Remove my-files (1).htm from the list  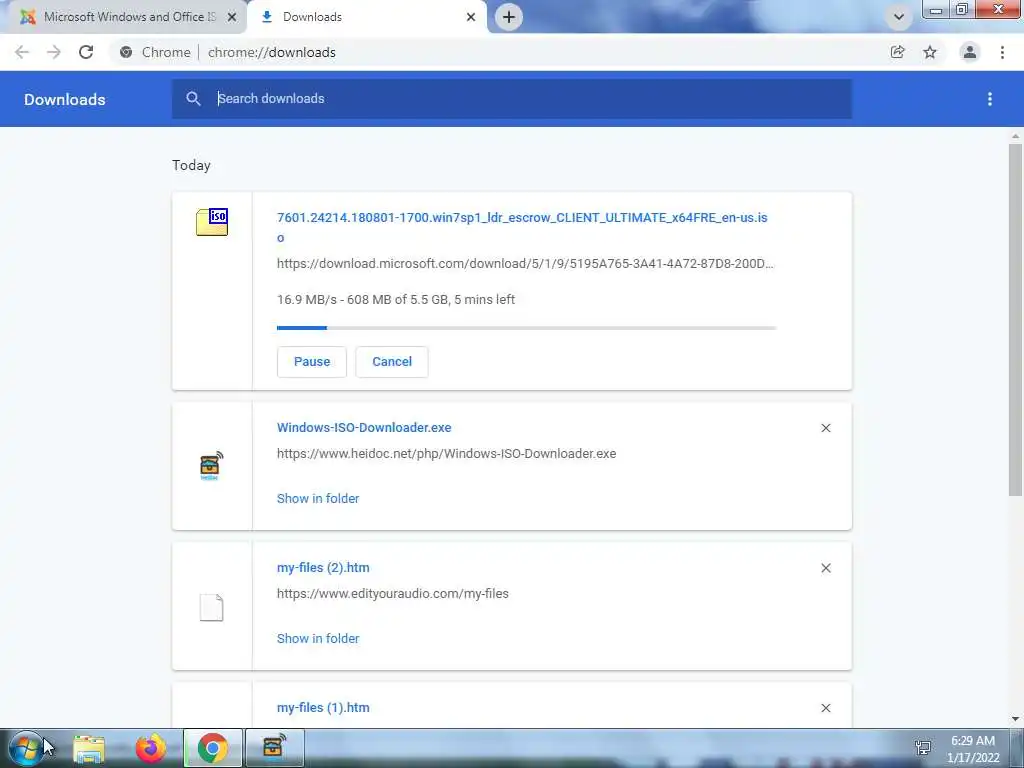point(825,708)
